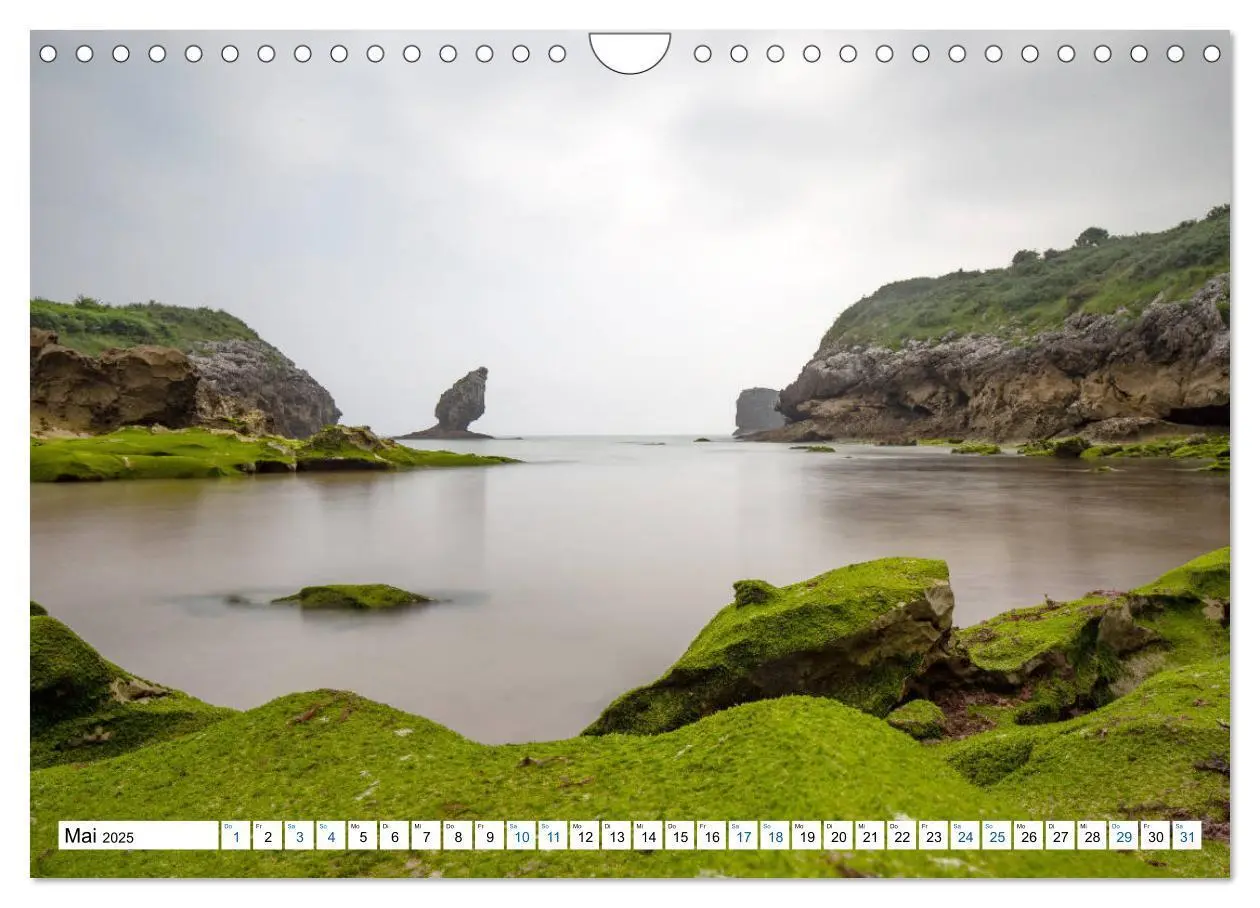The height and width of the screenshot is (908, 1260).
Task: Choose day 19 of May
Action: 807,836
